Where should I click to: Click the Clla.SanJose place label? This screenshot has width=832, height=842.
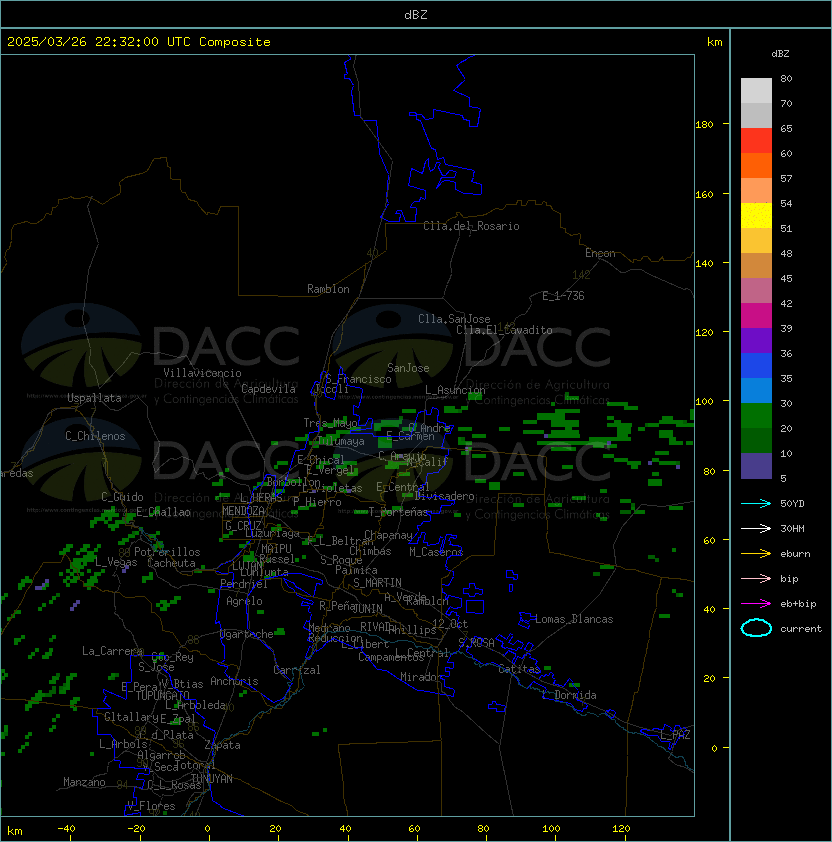pos(454,319)
